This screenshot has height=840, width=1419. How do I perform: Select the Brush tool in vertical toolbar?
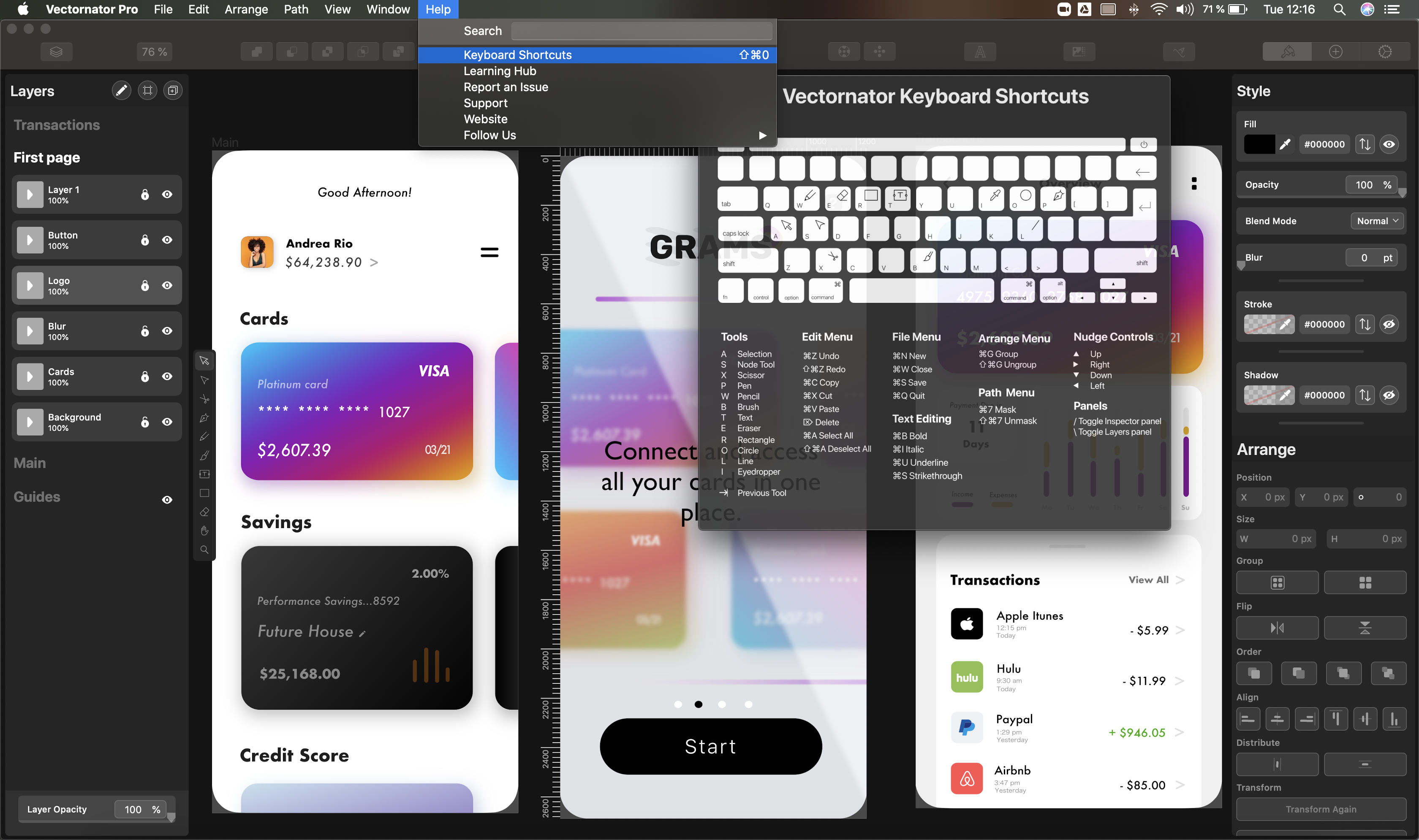204,455
